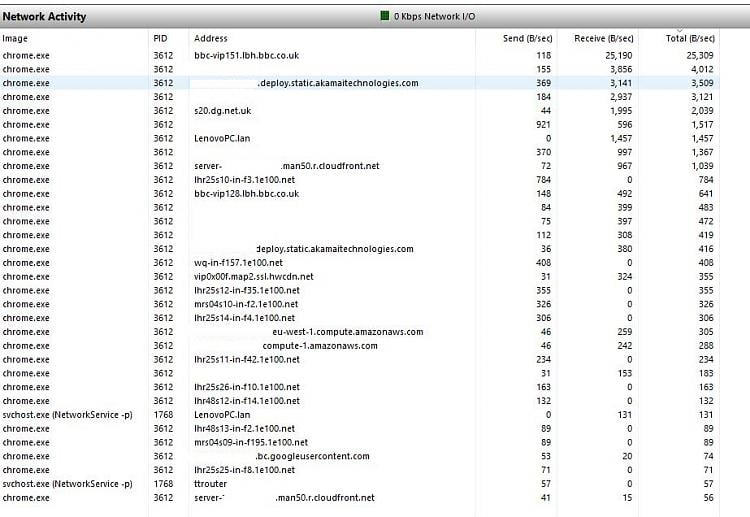
Task: Select the vip0x00f.map2.ssl.hwcdn.net row
Action: click(360, 276)
